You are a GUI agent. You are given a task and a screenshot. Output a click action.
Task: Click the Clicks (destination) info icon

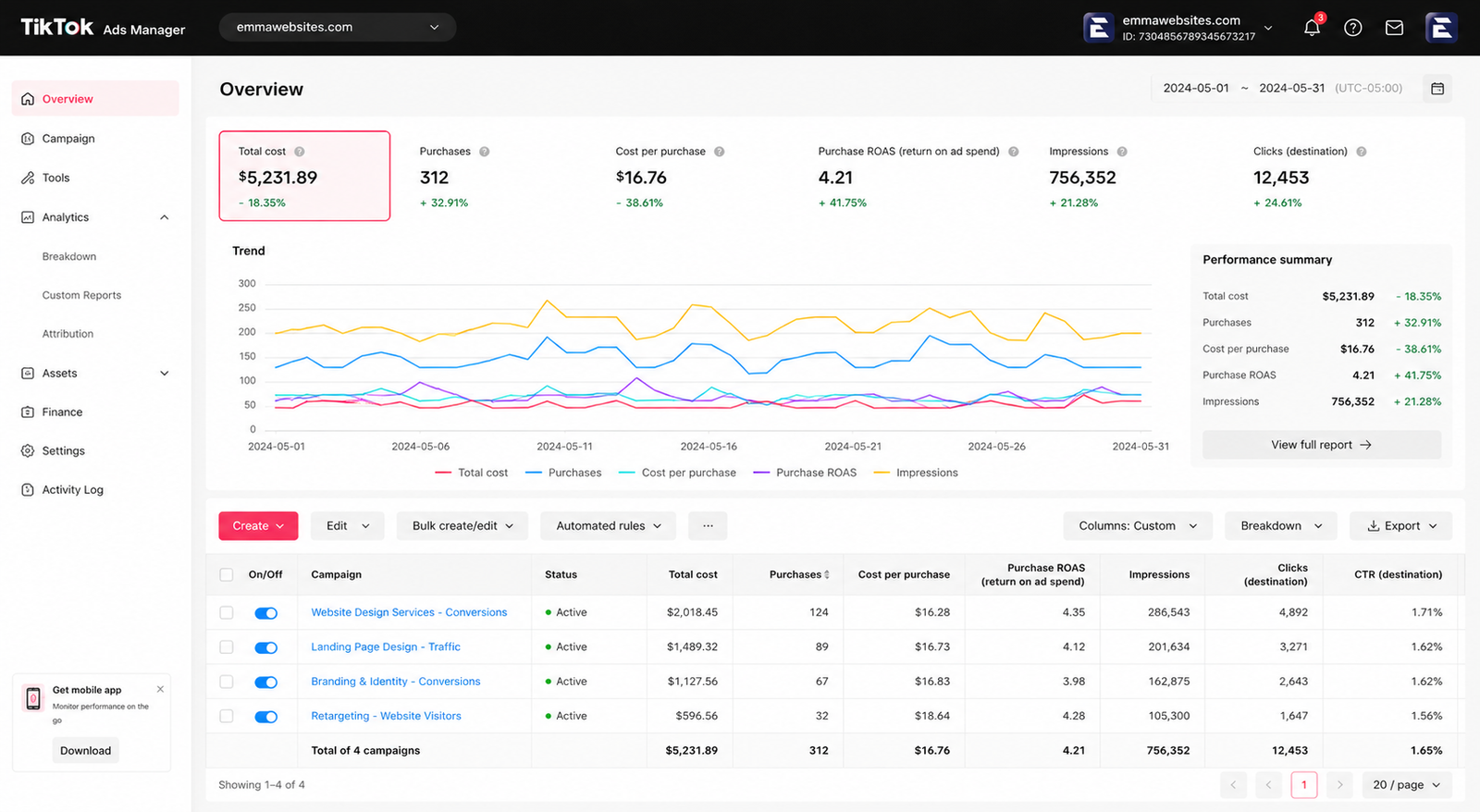1362,152
